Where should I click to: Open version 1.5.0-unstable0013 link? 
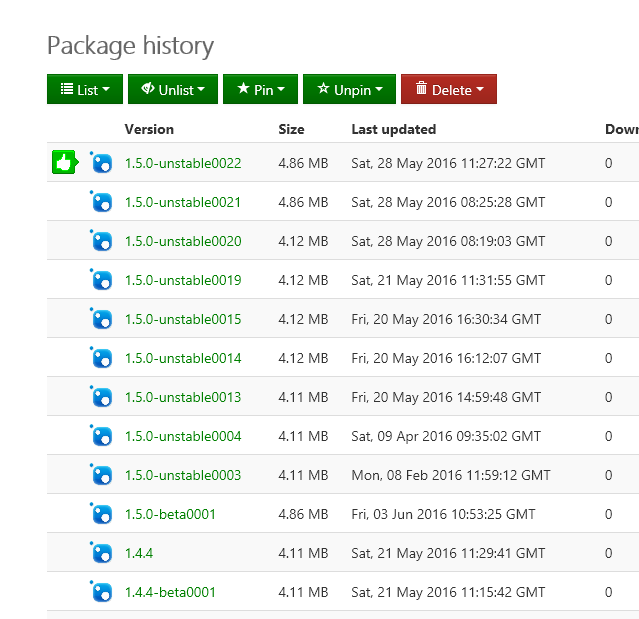(183, 397)
